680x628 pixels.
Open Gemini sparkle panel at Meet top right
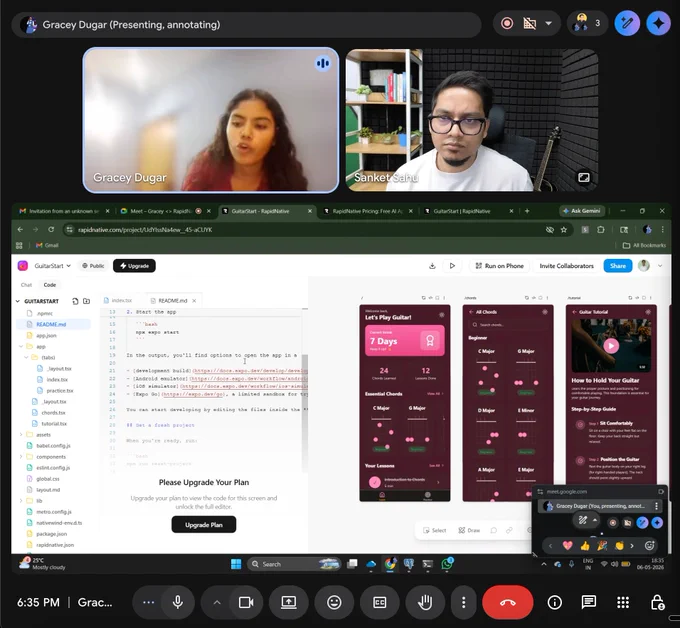click(658, 23)
